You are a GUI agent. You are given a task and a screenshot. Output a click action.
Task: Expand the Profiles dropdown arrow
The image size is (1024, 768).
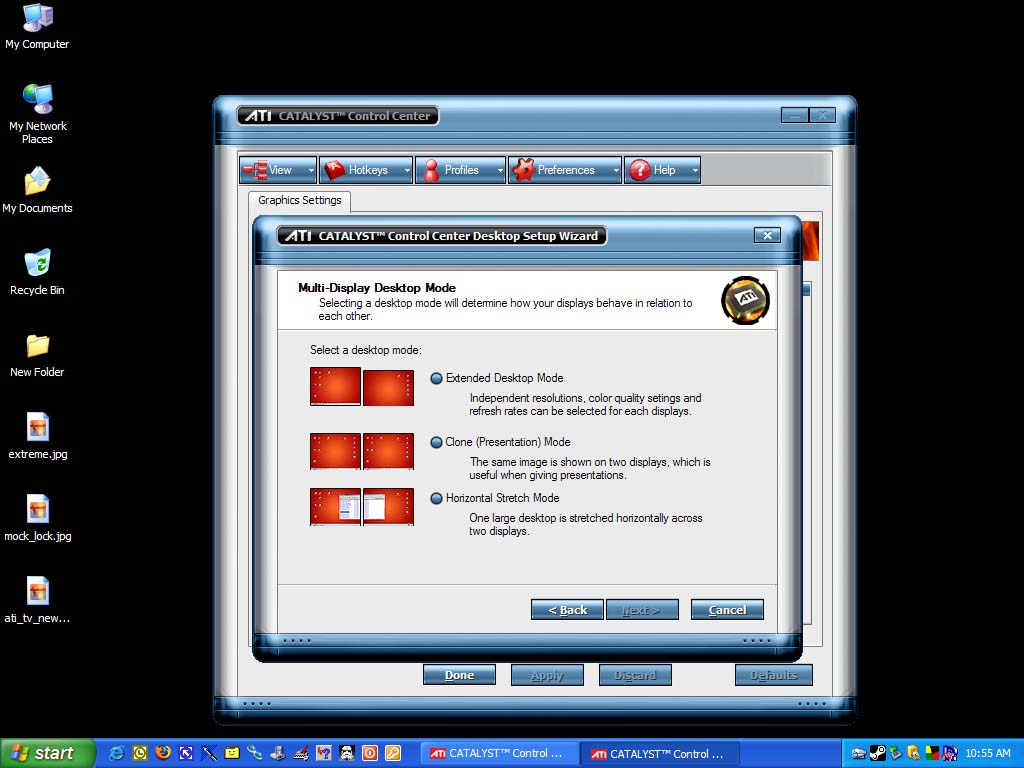point(500,170)
